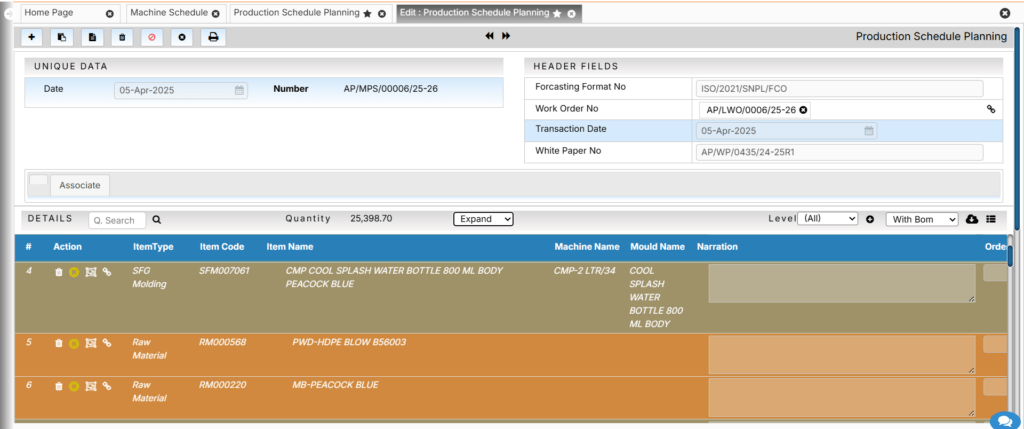
Task: Open calendar icon for the Date field
Action: pos(239,91)
